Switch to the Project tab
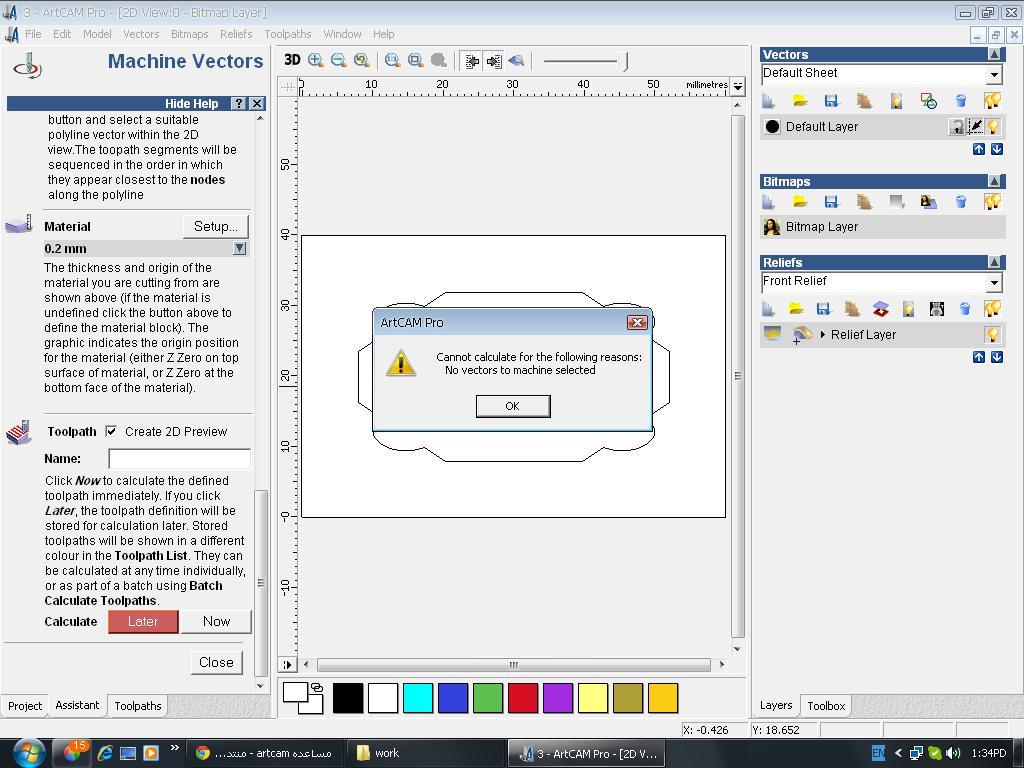Image resolution: width=1024 pixels, height=768 pixels. [x=25, y=706]
